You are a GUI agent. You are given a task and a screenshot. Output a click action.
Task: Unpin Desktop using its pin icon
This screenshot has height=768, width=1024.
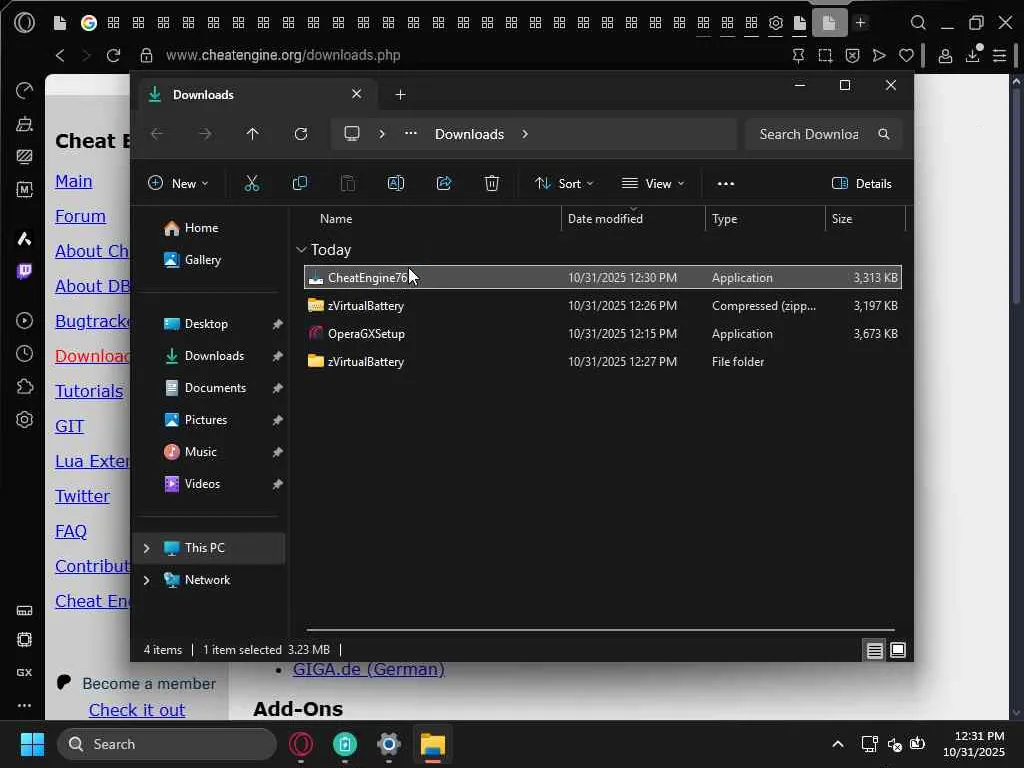tap(278, 324)
